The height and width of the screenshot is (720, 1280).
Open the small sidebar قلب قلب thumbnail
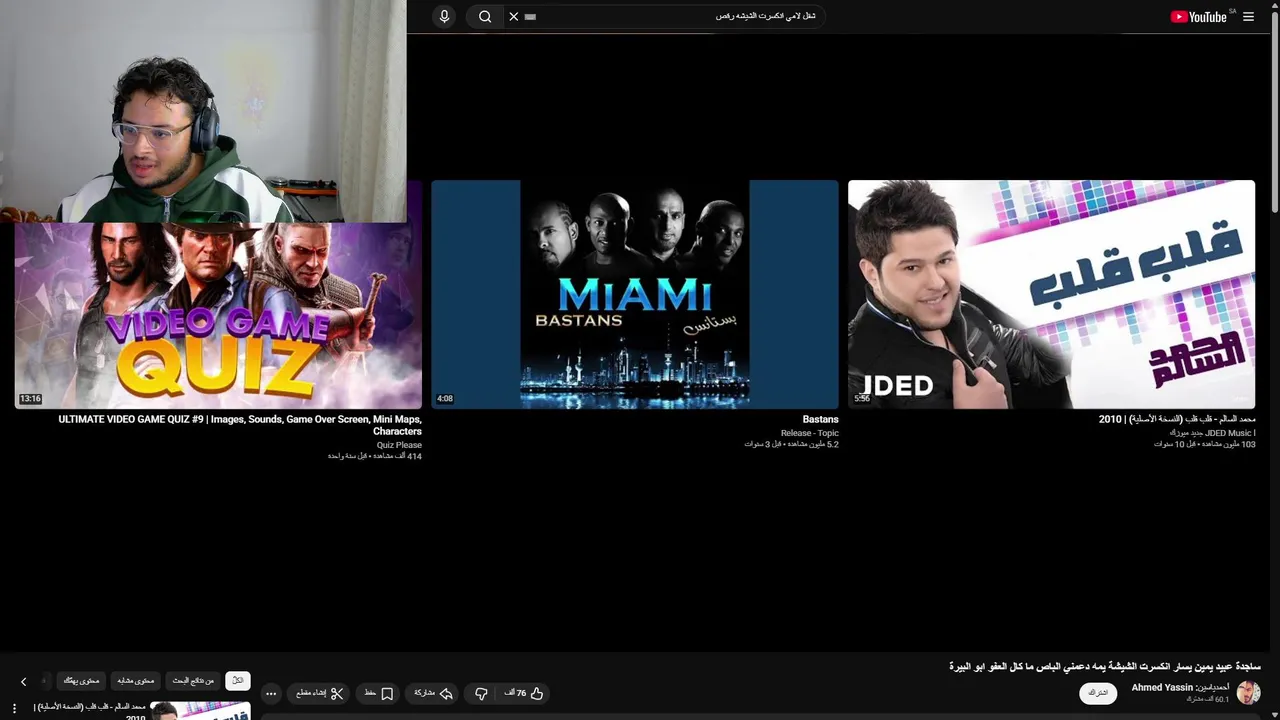200,711
